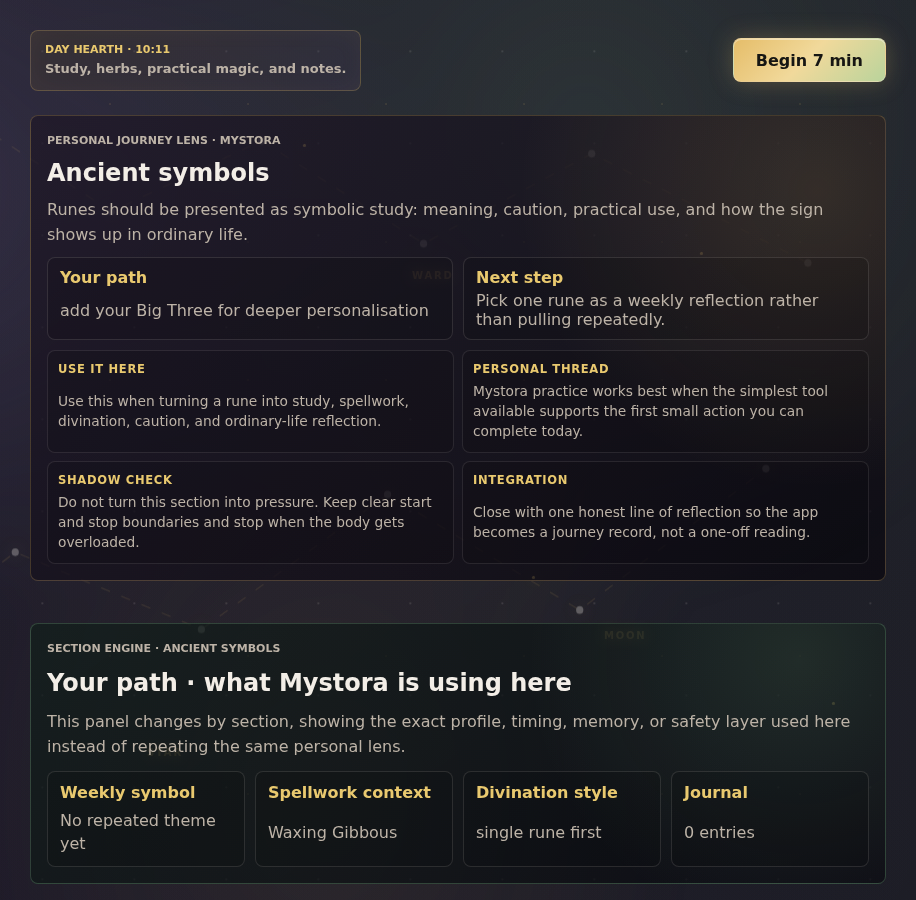Click the Begin 7 min button
This screenshot has height=900, width=916.
pos(809,60)
